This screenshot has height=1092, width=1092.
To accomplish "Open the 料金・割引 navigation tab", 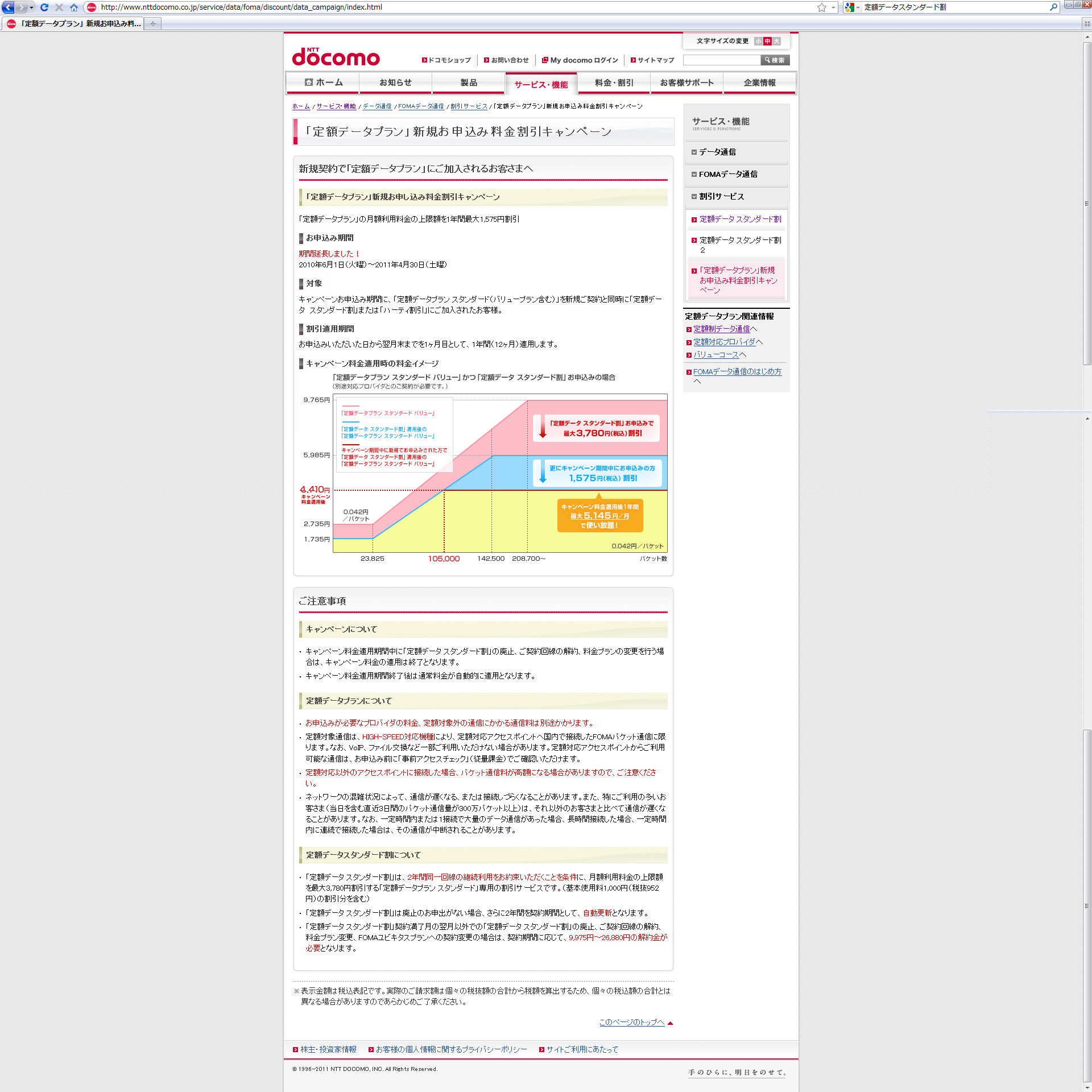I will tap(614, 82).
